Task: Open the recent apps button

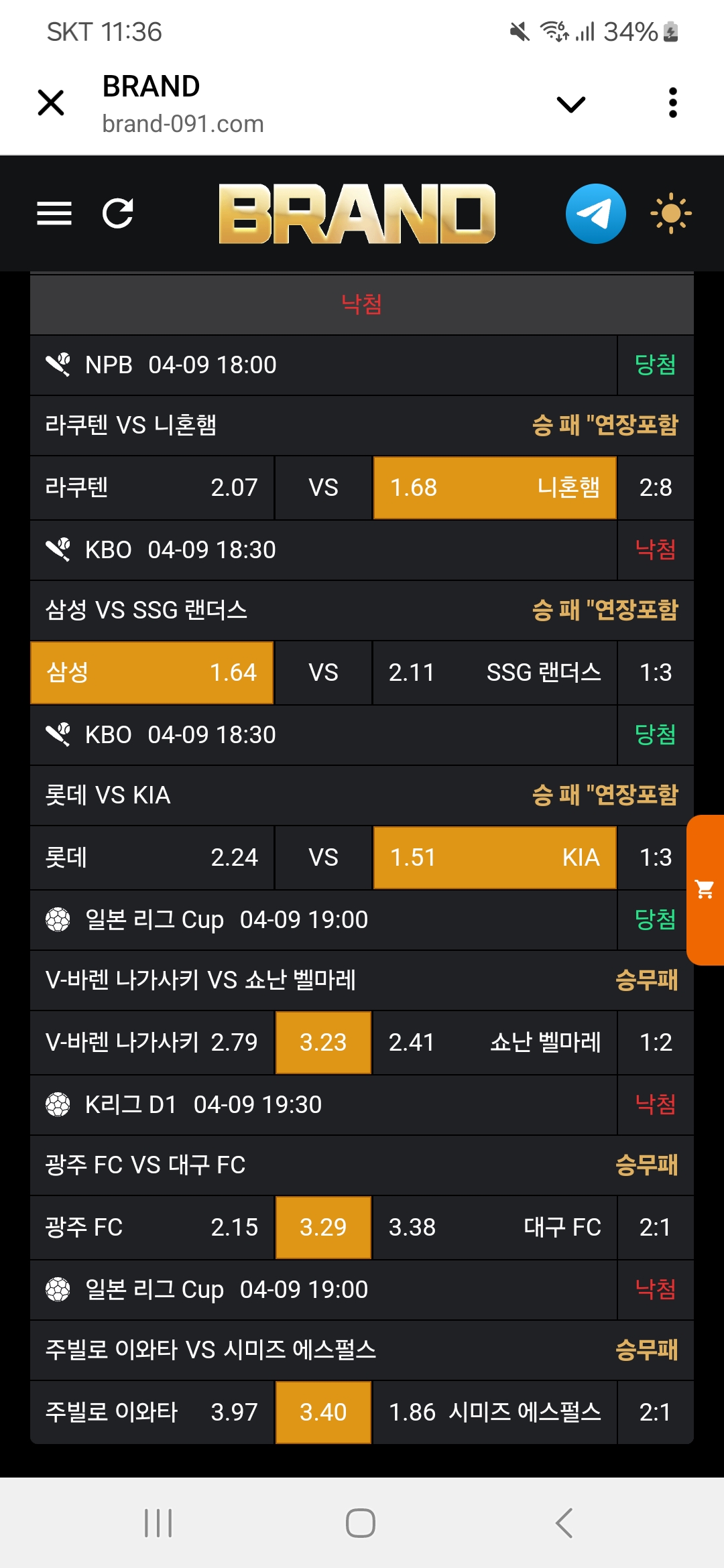Action: coord(158,1522)
